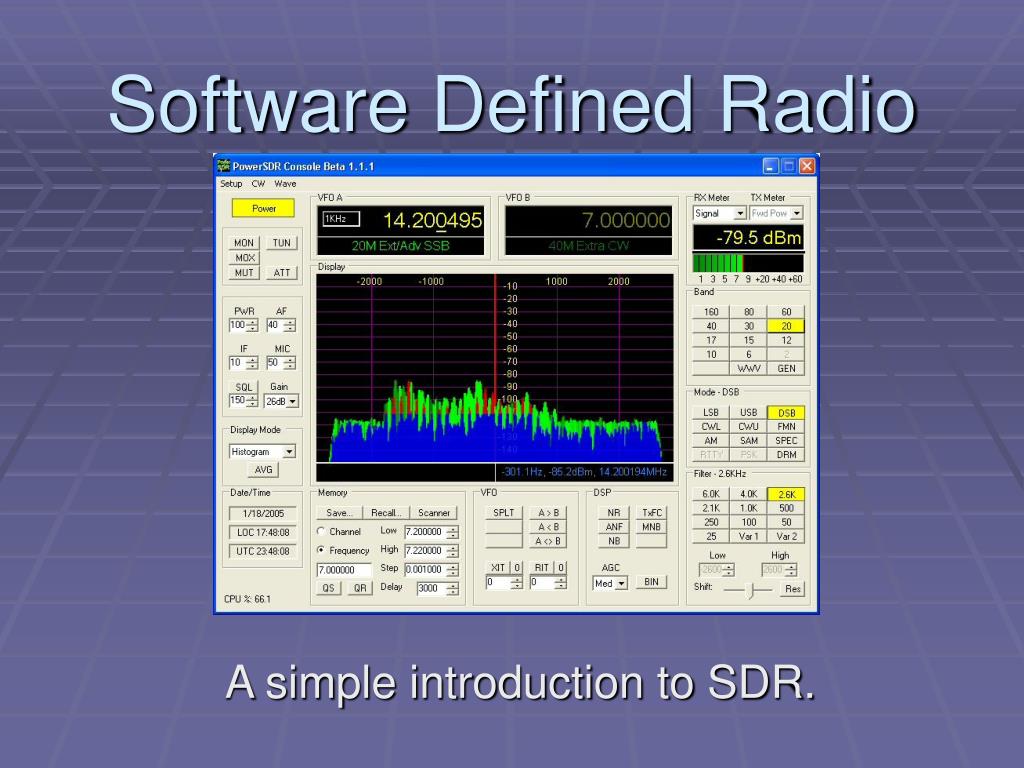Select the GEN band button
The image size is (1024, 768).
[786, 368]
